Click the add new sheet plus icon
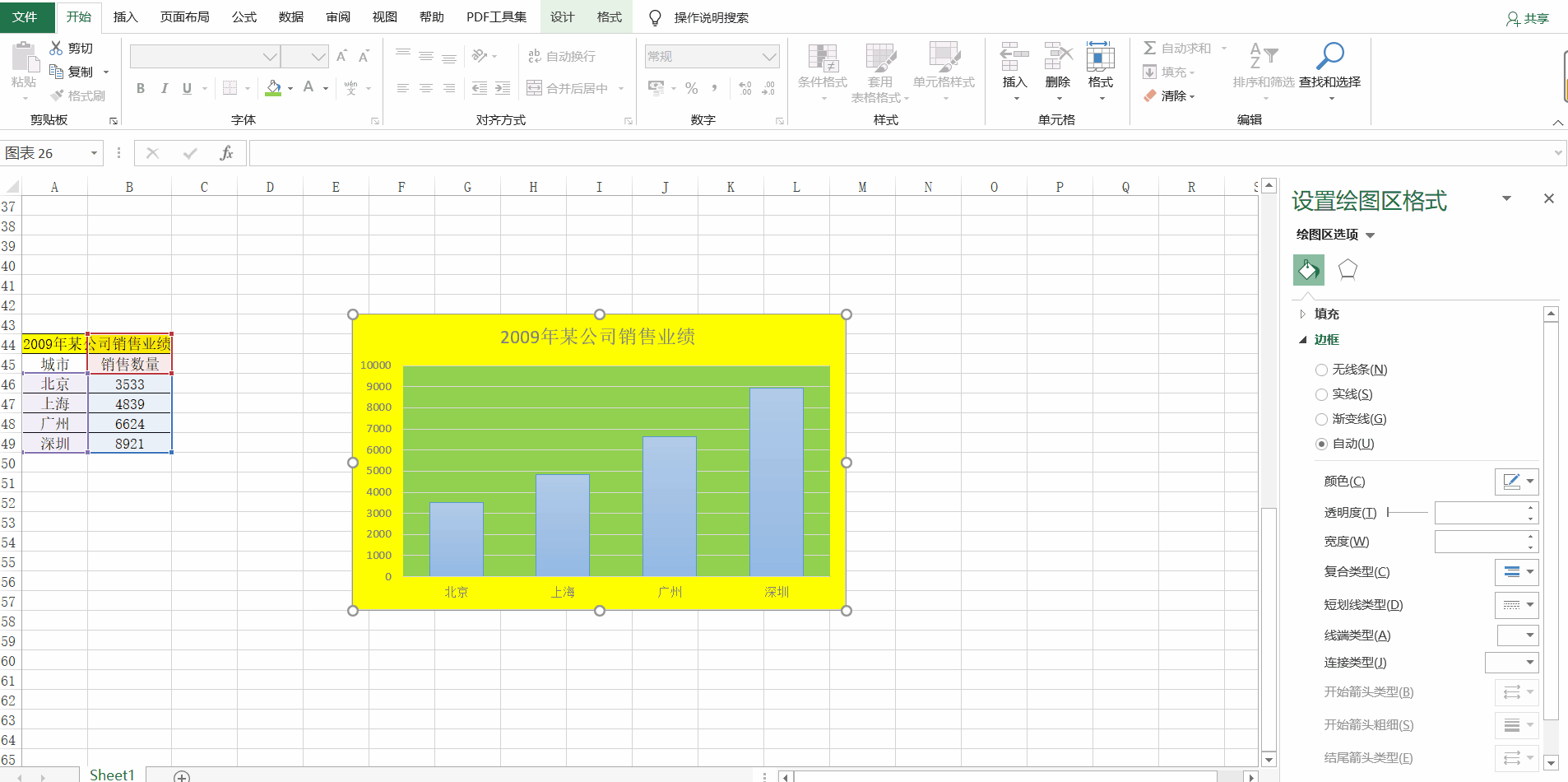Viewport: 1568px width, 782px height. [182, 776]
